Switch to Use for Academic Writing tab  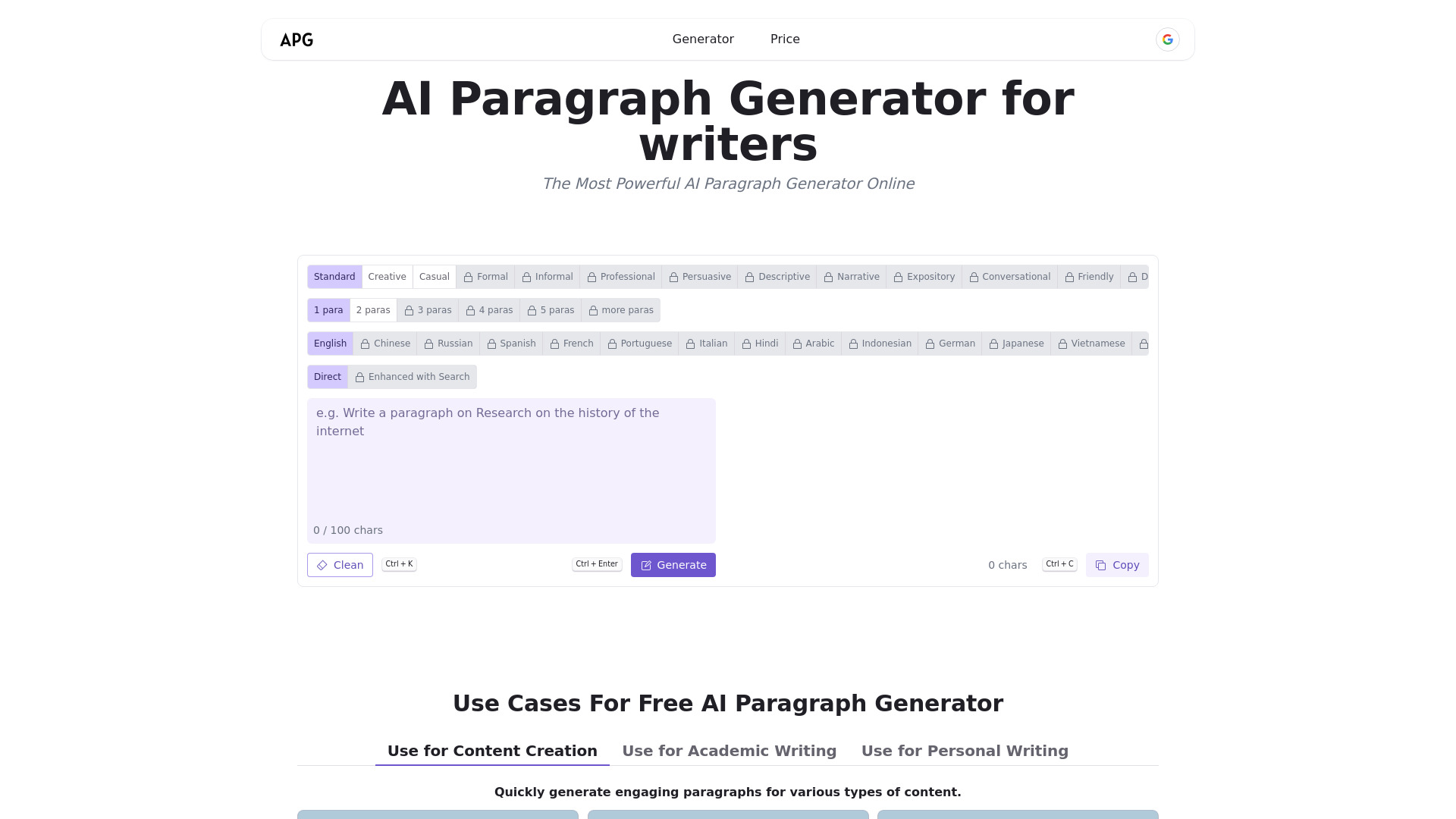tap(729, 750)
